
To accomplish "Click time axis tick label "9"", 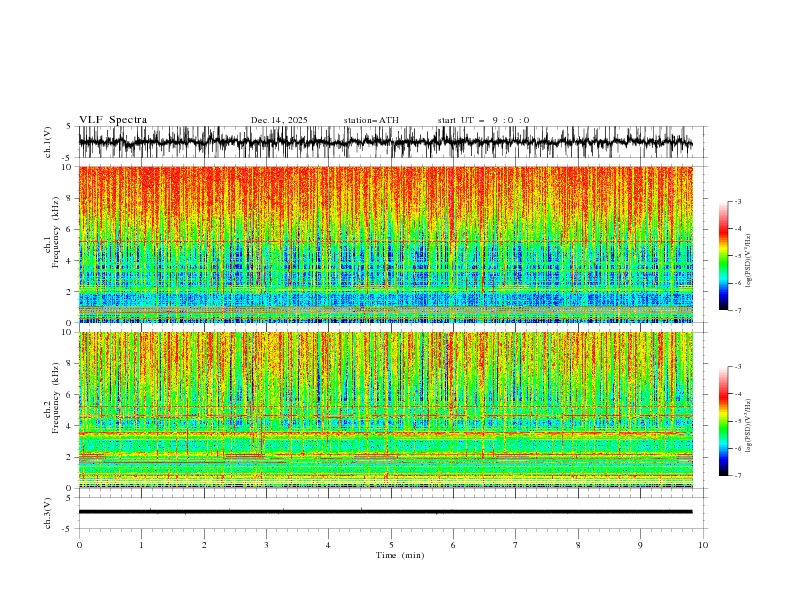I will click(x=640, y=545).
